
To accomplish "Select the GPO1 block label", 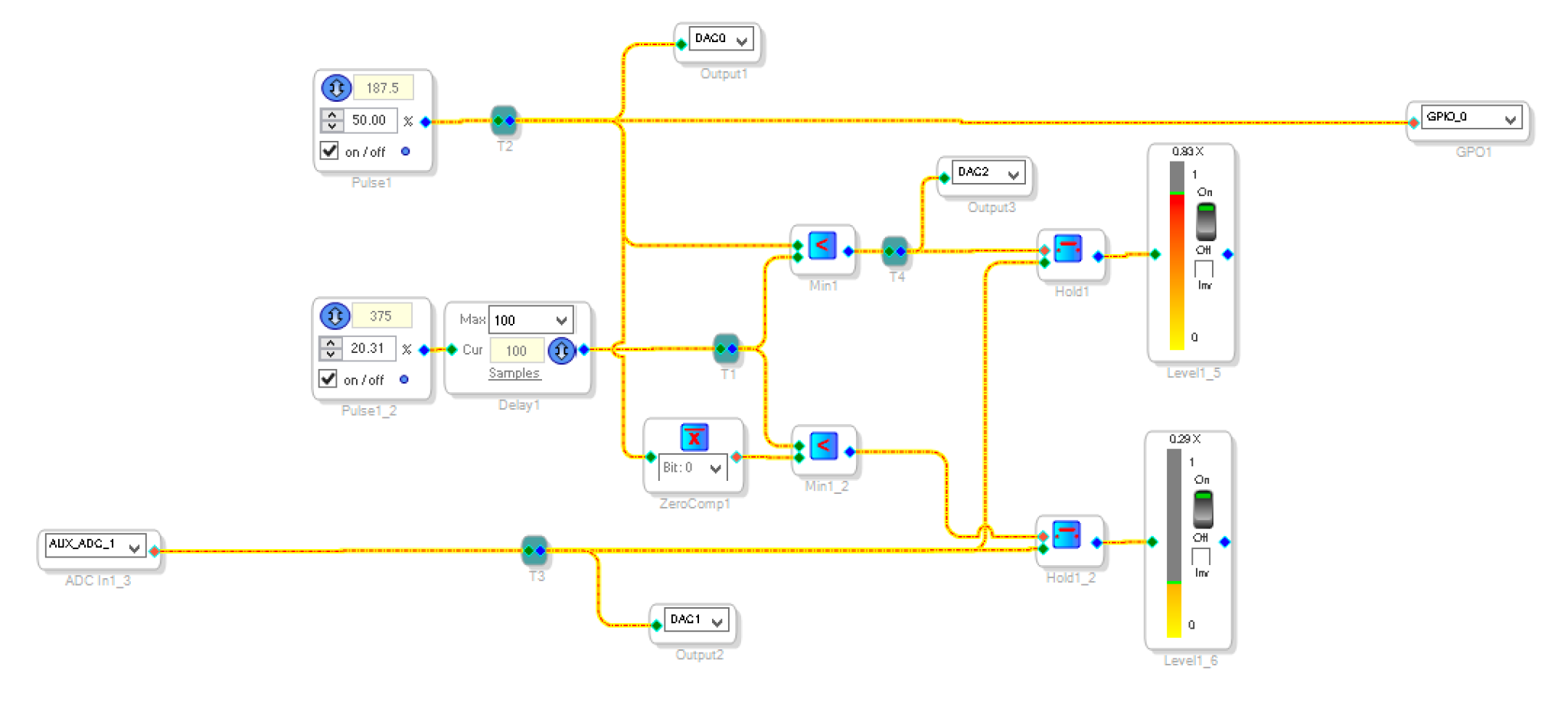I will [x=1473, y=152].
